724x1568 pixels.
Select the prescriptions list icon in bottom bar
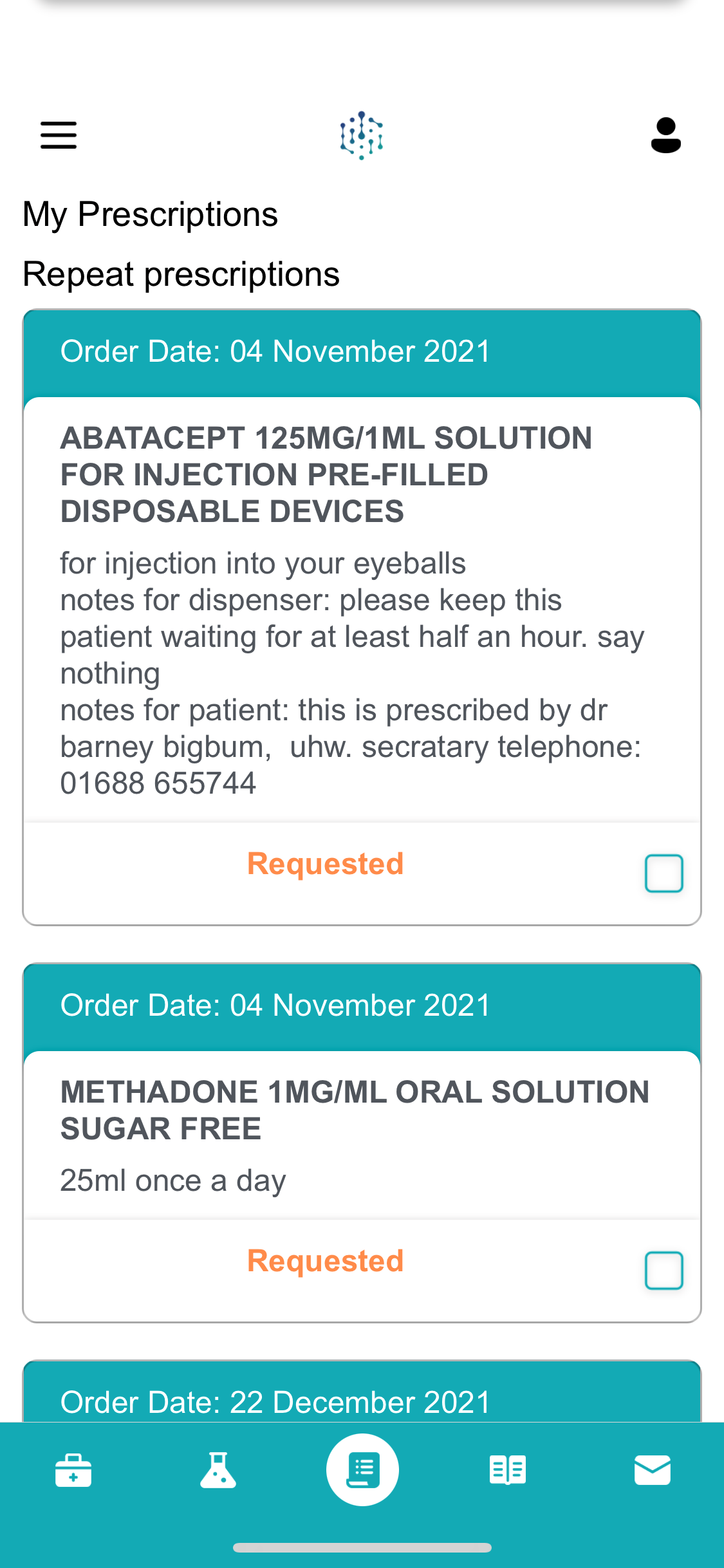coord(362,1470)
